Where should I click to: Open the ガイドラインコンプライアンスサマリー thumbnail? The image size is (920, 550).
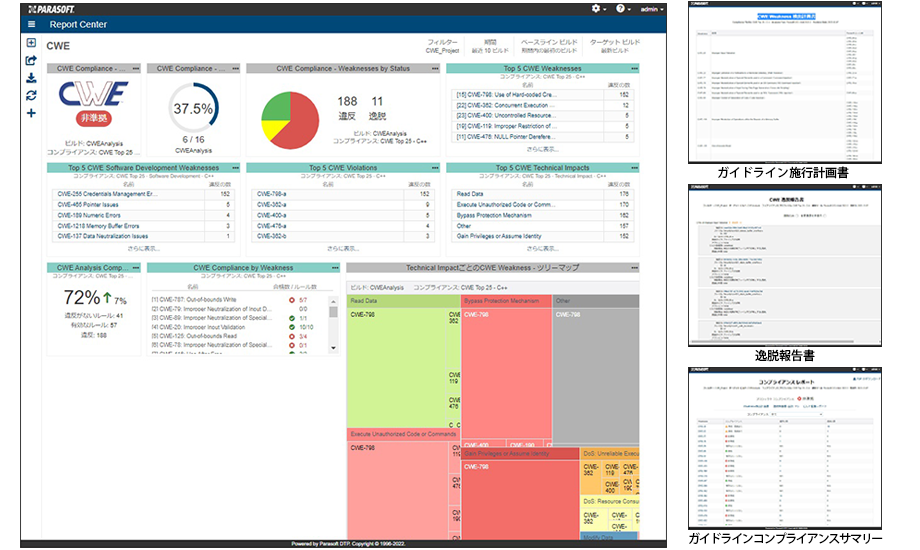(x=784, y=448)
